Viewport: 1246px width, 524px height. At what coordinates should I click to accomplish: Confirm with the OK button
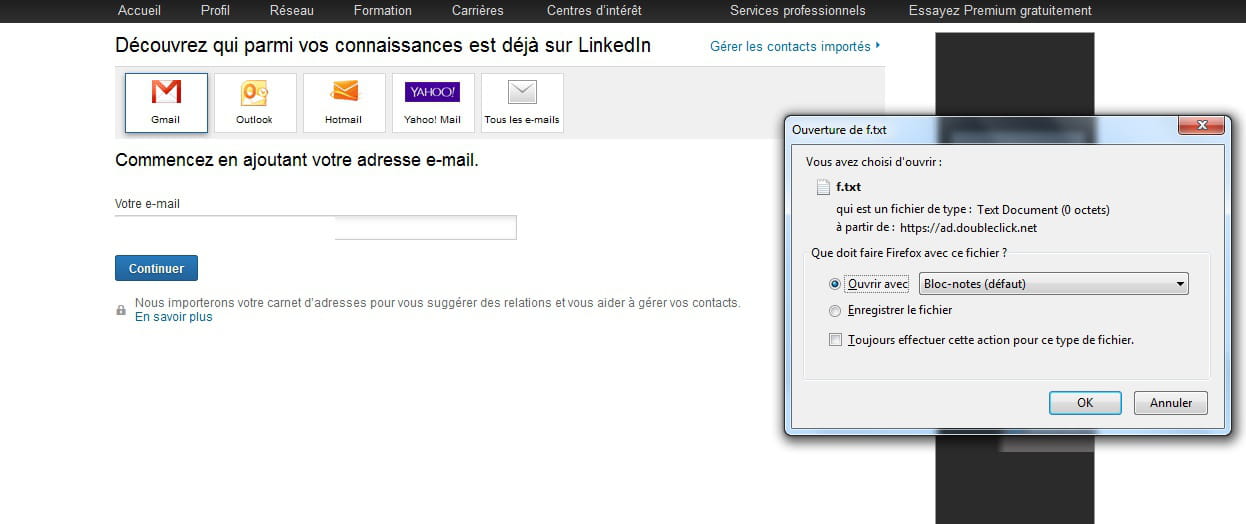click(x=1085, y=403)
